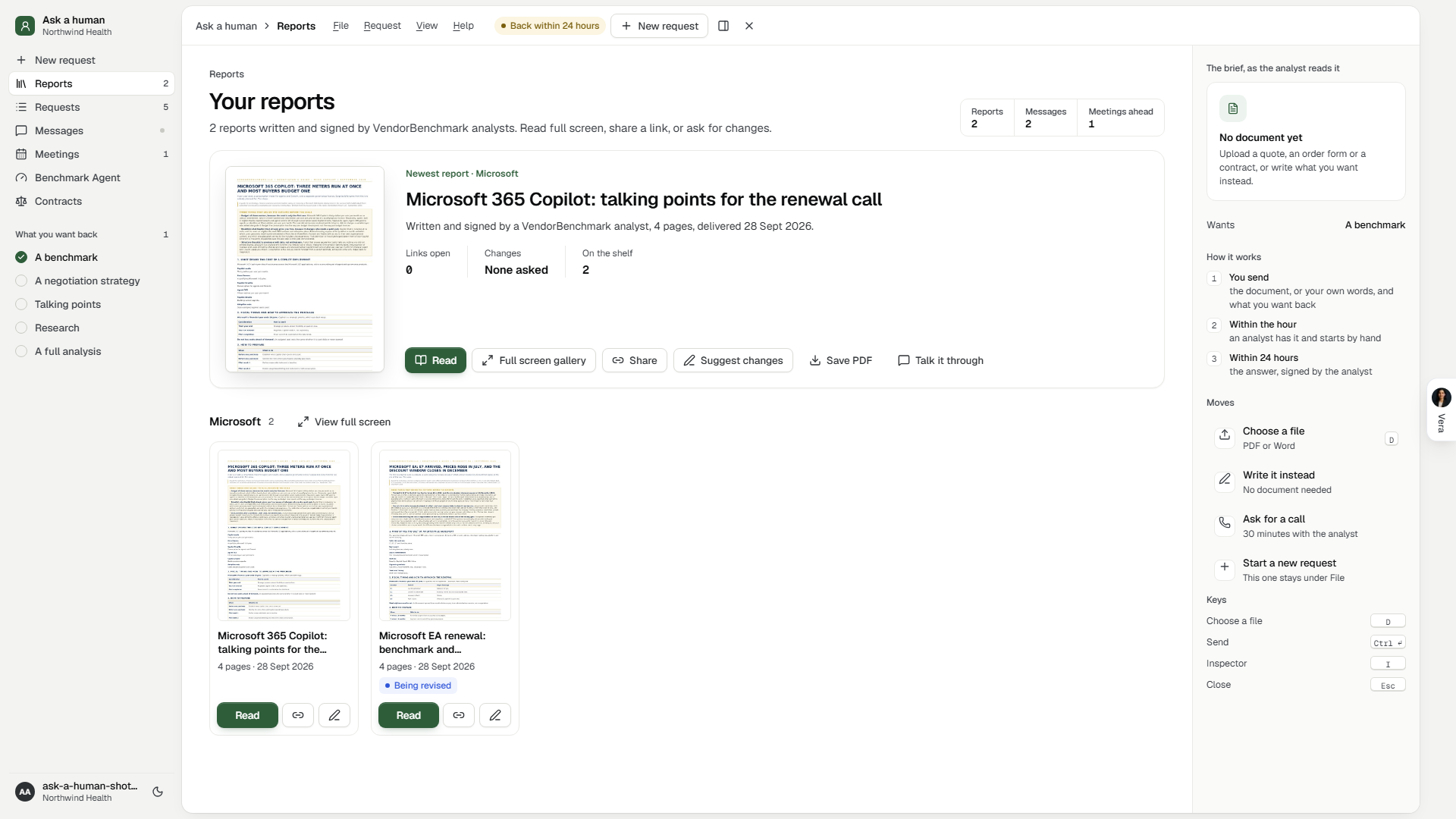Copy link for Microsoft EA renewal card
Screen dimensions: 1456x819
tap(459, 715)
